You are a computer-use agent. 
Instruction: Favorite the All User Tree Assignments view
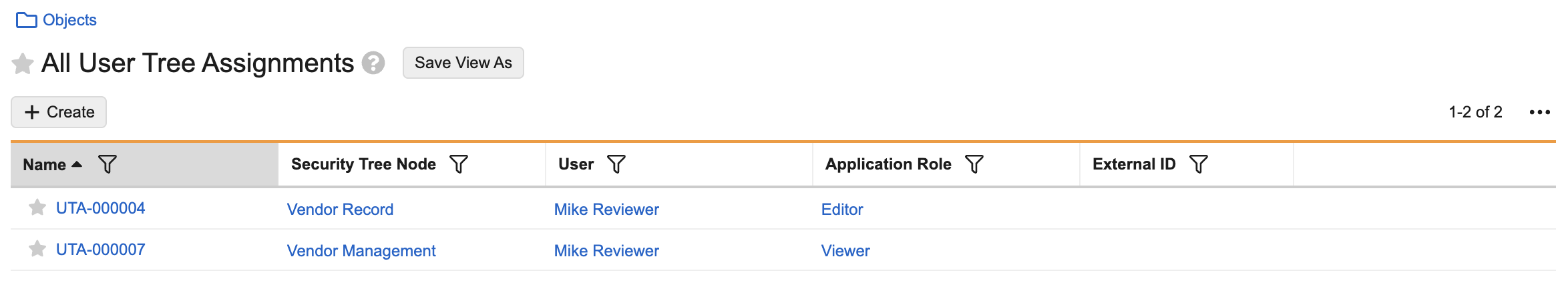click(x=23, y=64)
